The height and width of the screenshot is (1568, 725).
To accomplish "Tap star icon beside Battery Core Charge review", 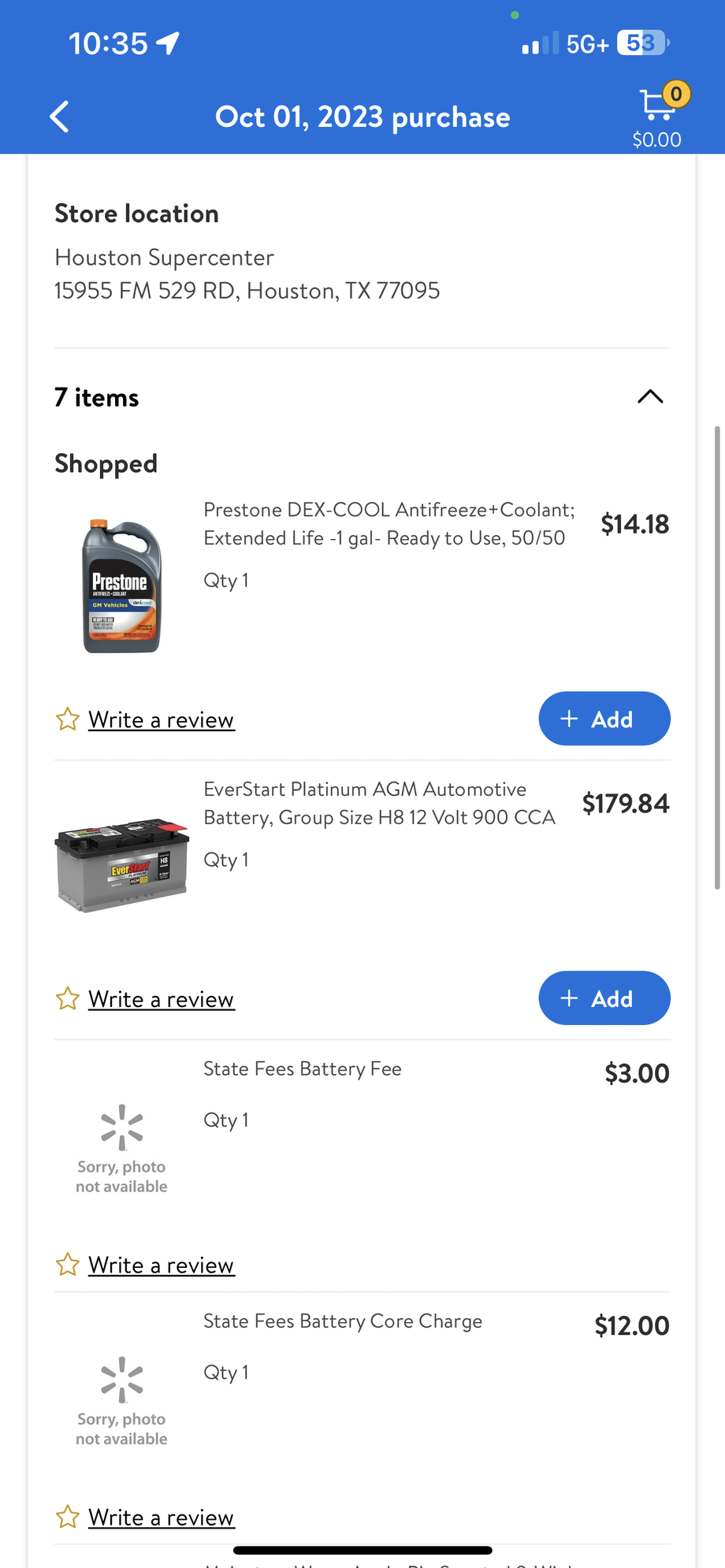I will (x=68, y=1517).
